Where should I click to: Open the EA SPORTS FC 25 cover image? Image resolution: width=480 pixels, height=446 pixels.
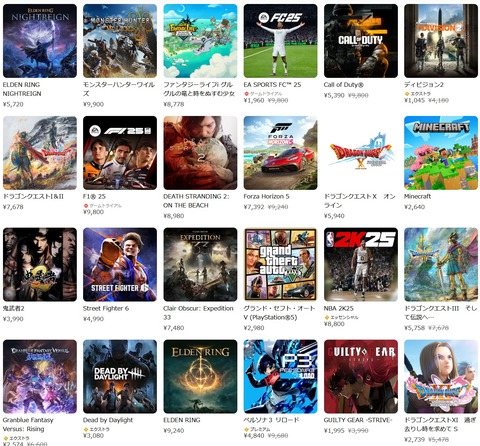tap(281, 41)
